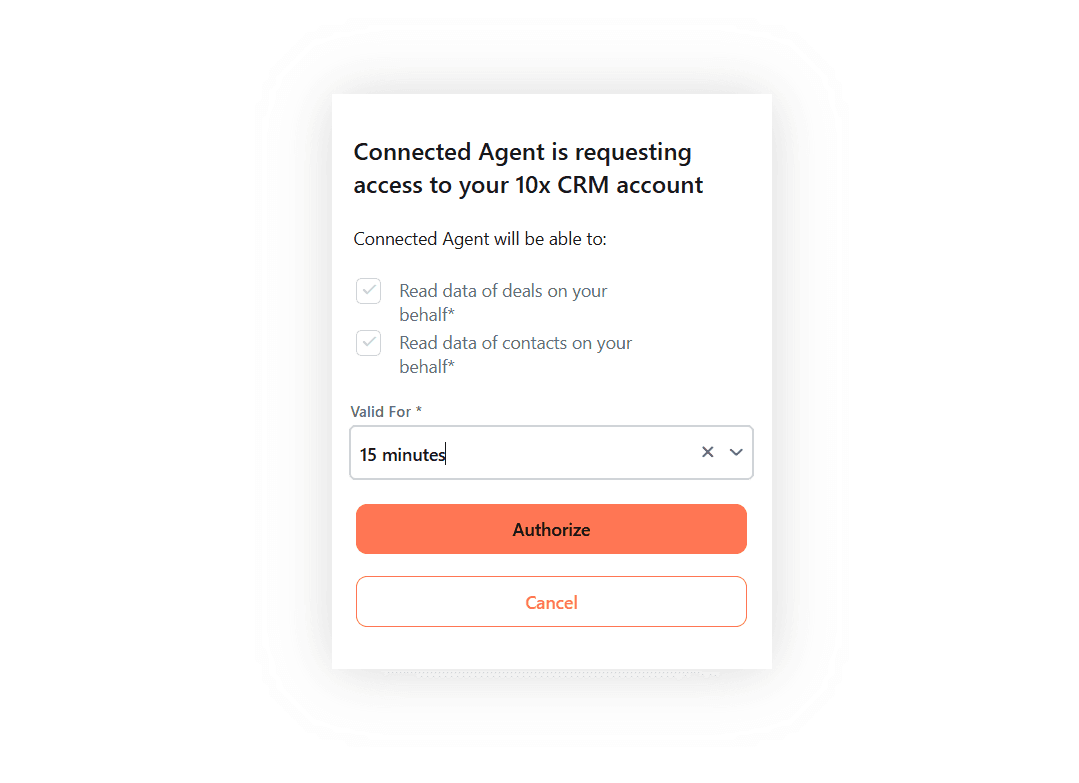Click the checkmark icon beside contacts permission

(368, 342)
